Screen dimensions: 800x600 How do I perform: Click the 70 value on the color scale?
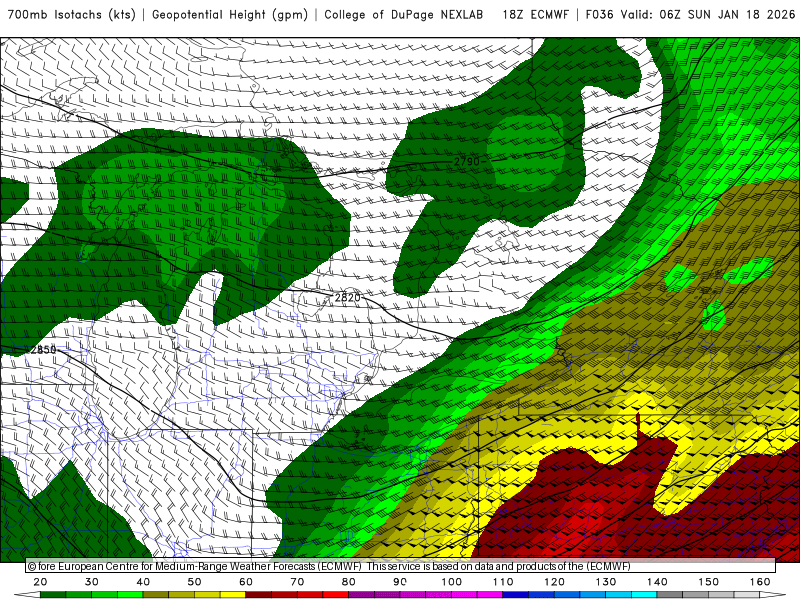point(297,582)
